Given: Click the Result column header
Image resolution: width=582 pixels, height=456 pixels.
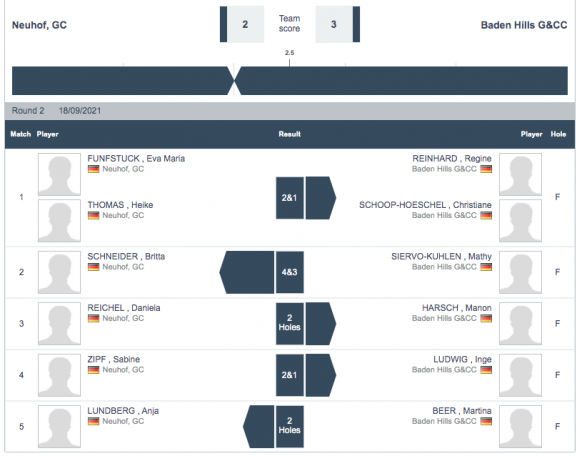Looking at the screenshot, I should click(x=290, y=134).
